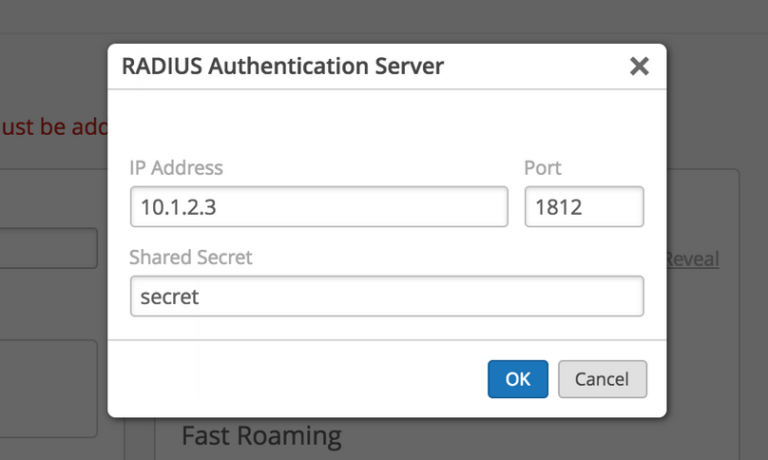The image size is (768, 460).
Task: Click the red error message text
Action: pyautogui.click(x=52, y=127)
